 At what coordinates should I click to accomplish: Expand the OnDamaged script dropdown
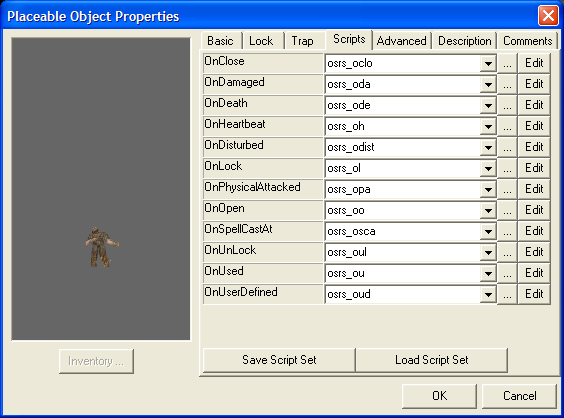[x=488, y=85]
